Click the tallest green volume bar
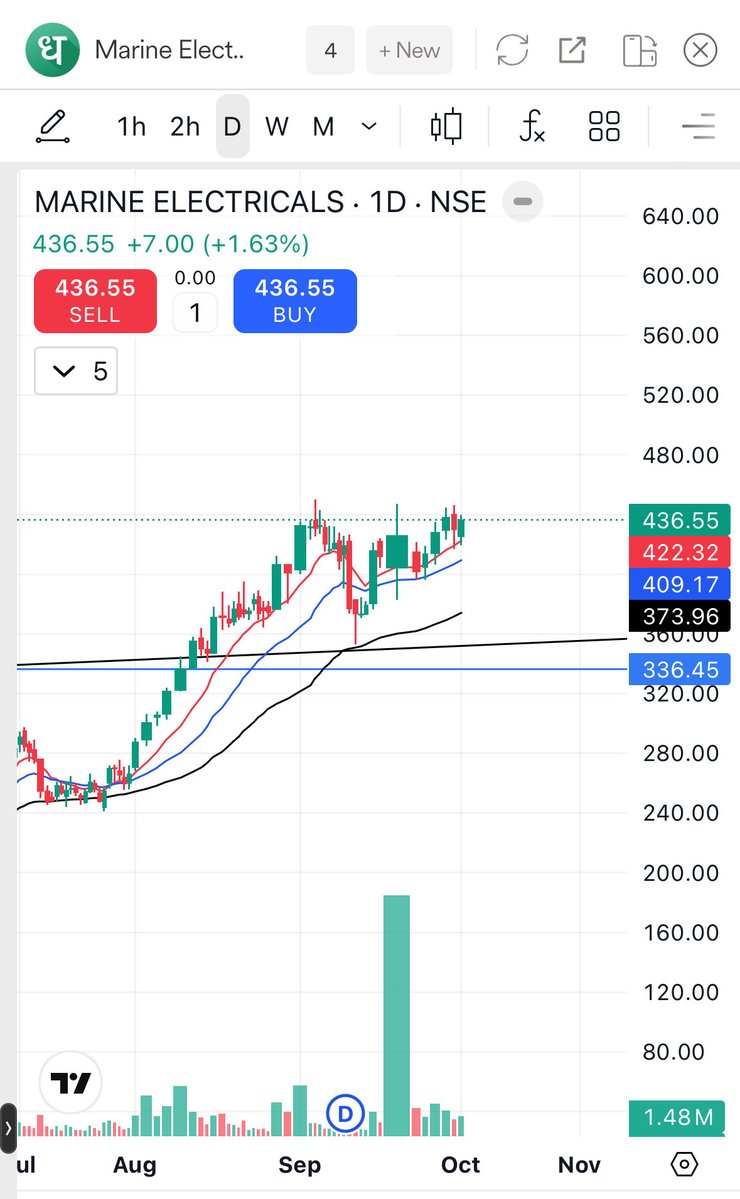Viewport: 740px width, 1199px height. (x=396, y=1015)
